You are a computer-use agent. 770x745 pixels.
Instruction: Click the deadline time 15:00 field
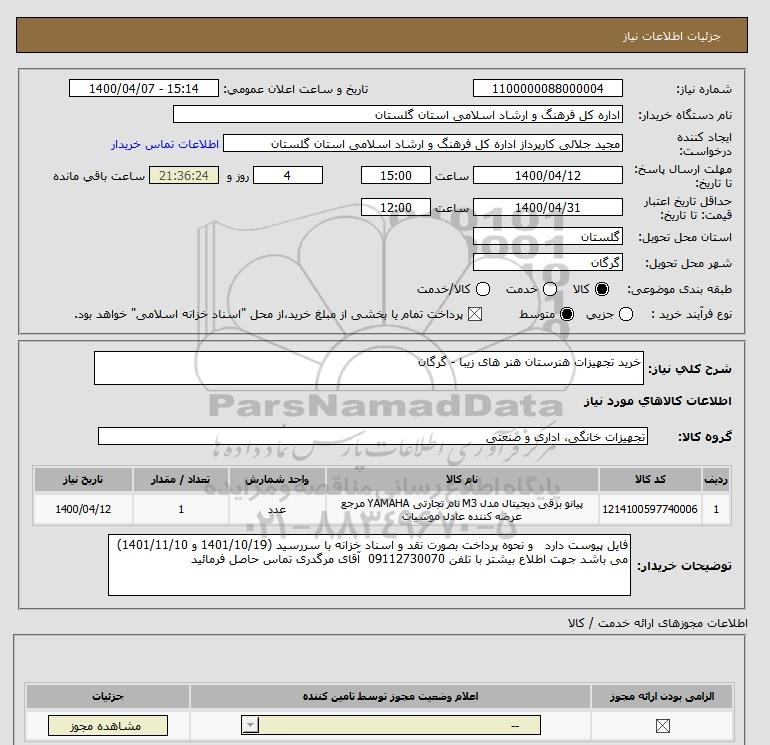click(396, 175)
